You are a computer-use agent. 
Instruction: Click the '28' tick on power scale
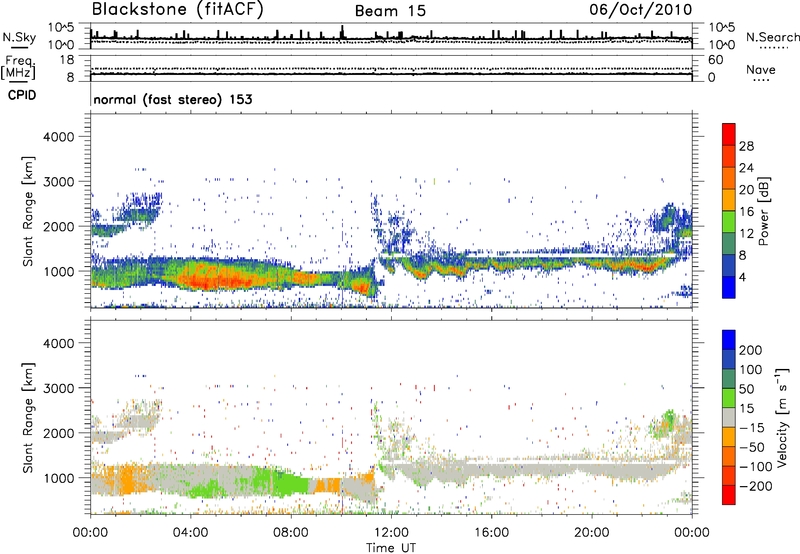(746, 146)
